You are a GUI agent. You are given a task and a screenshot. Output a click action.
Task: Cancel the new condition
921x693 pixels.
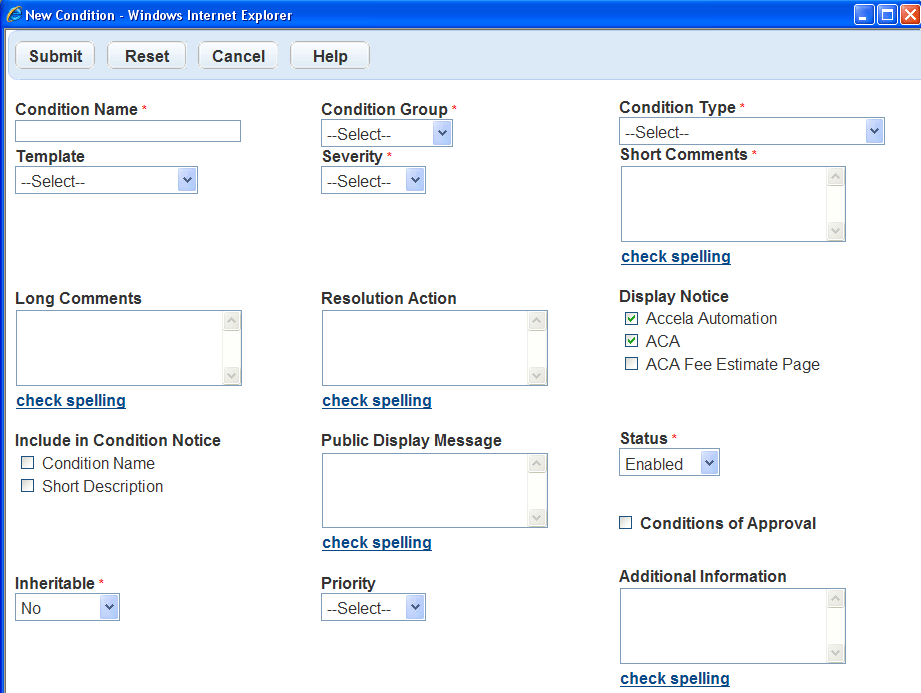(238, 56)
